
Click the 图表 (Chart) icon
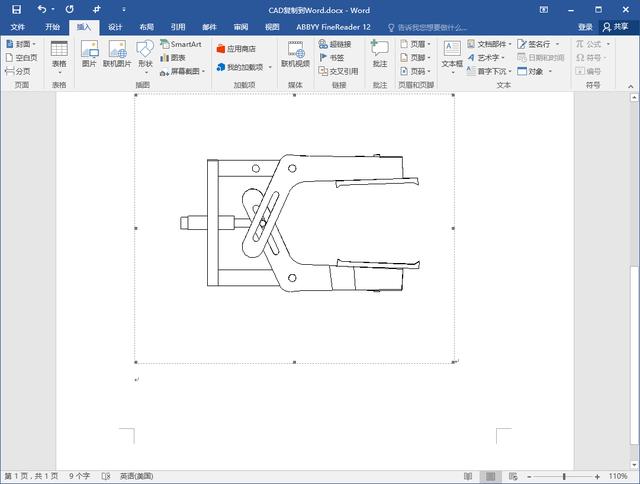172,58
